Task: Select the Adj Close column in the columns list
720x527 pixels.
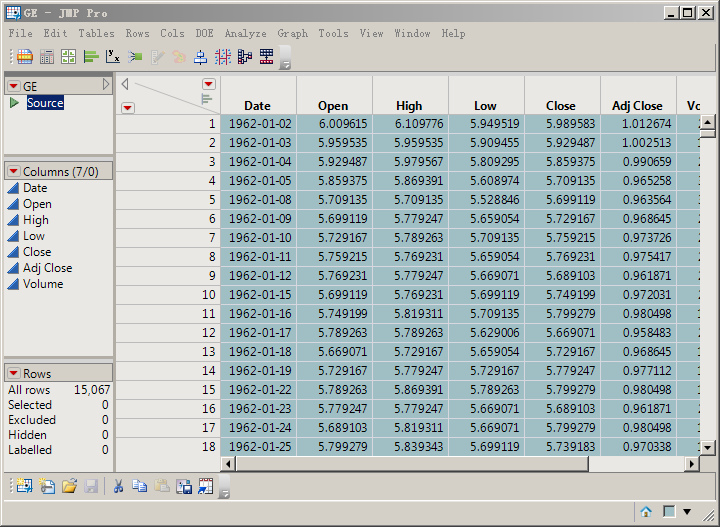Action: 47,268
